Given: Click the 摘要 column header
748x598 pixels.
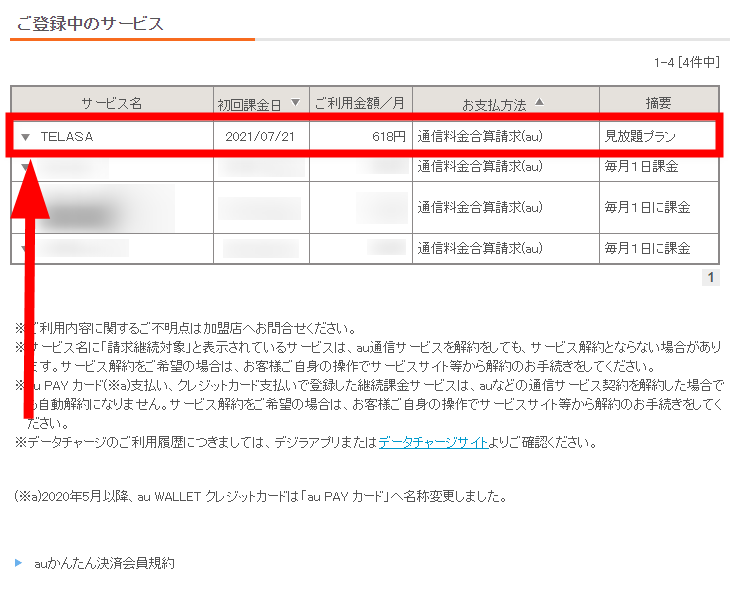Looking at the screenshot, I should pyautogui.click(x=658, y=103).
